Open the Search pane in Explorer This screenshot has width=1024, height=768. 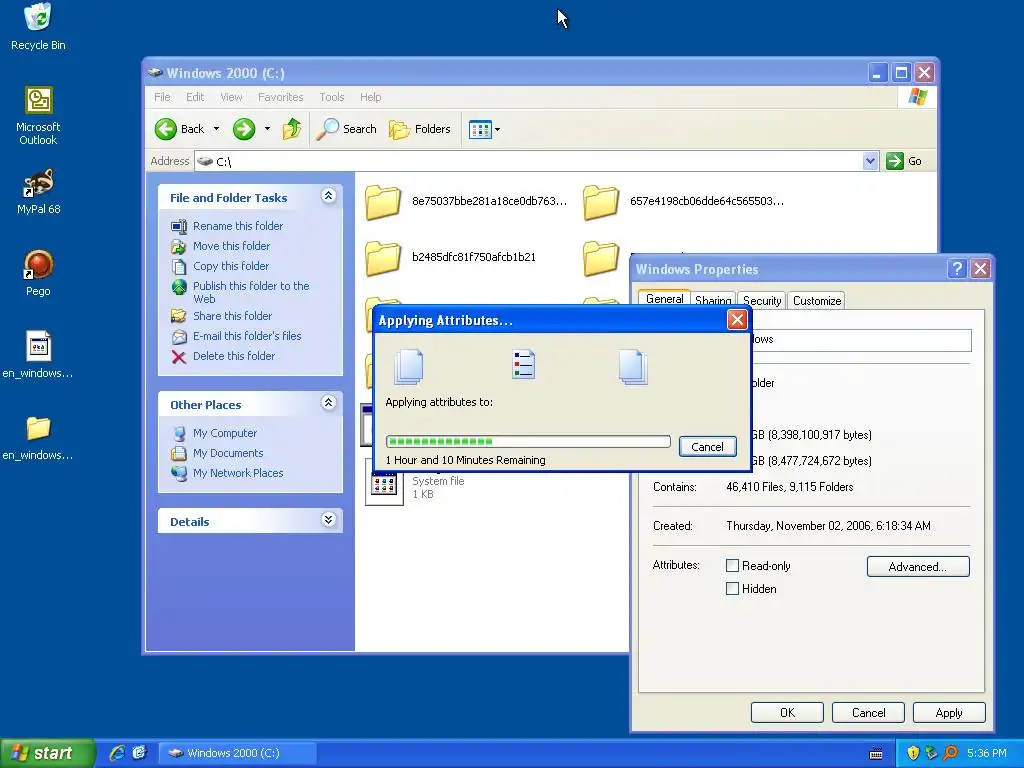(x=347, y=129)
